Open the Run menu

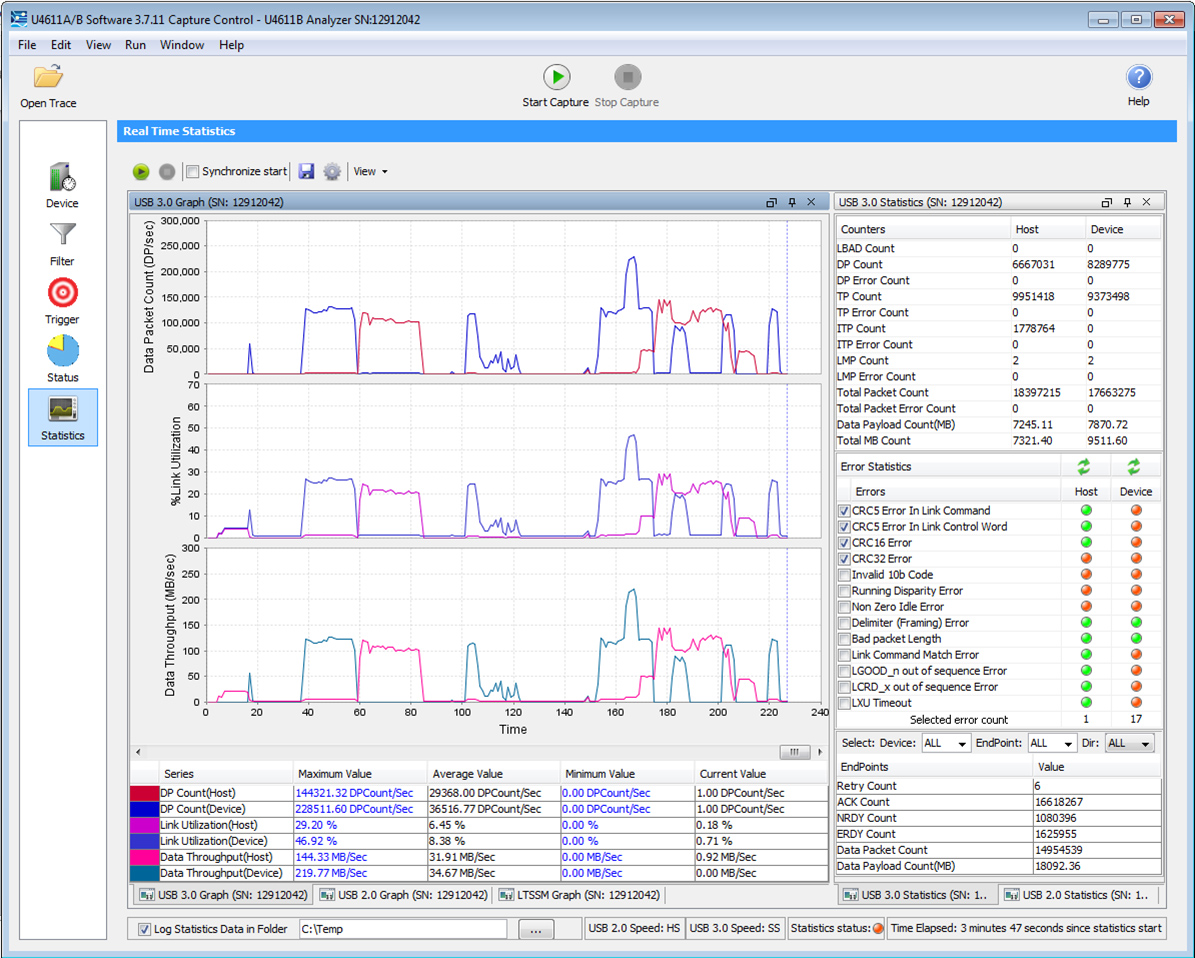tap(135, 45)
